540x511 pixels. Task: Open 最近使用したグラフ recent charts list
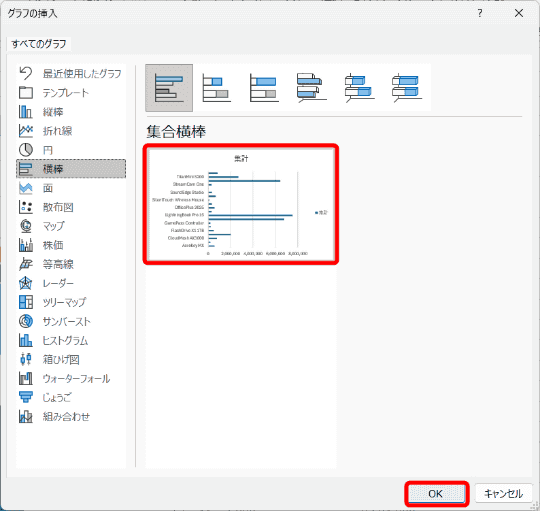71,73
